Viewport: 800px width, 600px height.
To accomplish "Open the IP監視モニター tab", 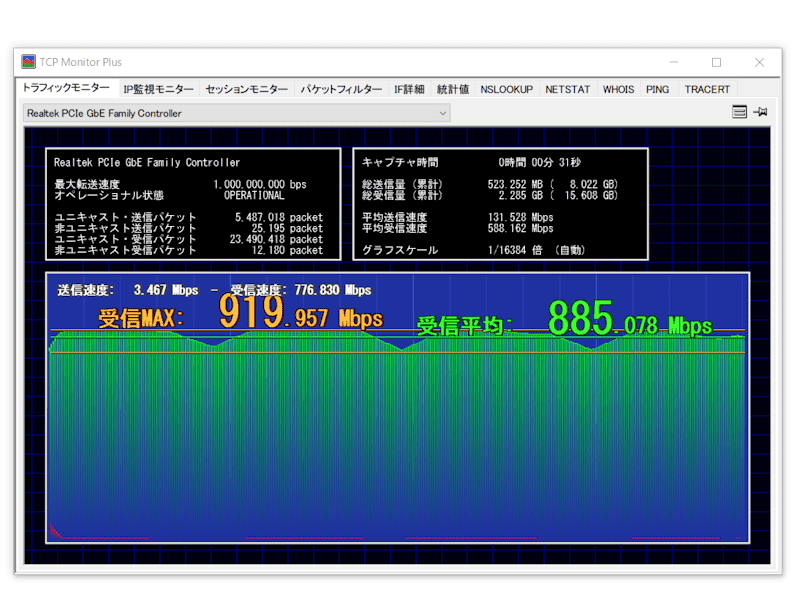I will click(x=158, y=89).
